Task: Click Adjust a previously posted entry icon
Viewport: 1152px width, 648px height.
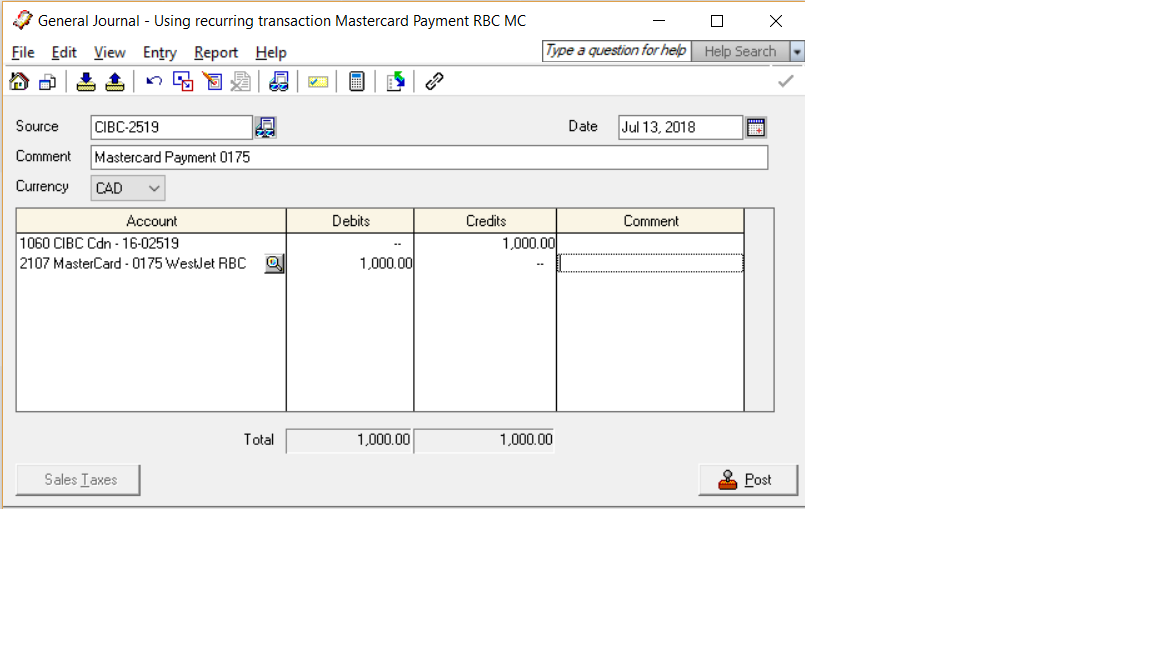Action: point(212,82)
